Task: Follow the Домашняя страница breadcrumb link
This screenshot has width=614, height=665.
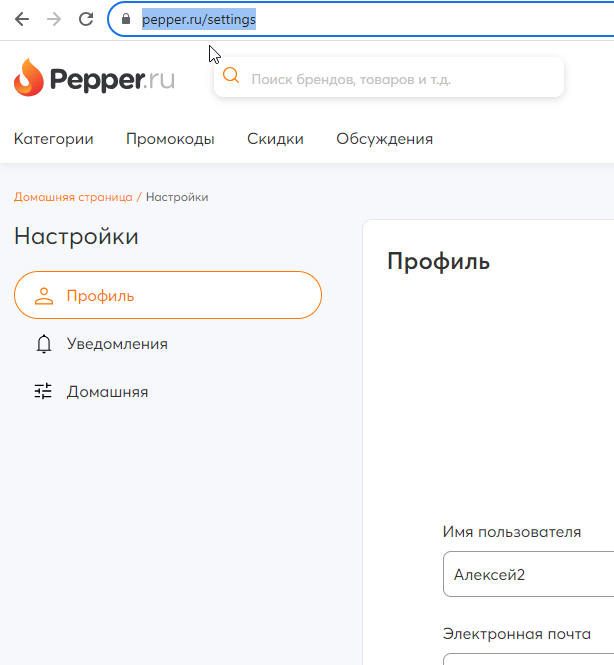Action: (x=73, y=197)
